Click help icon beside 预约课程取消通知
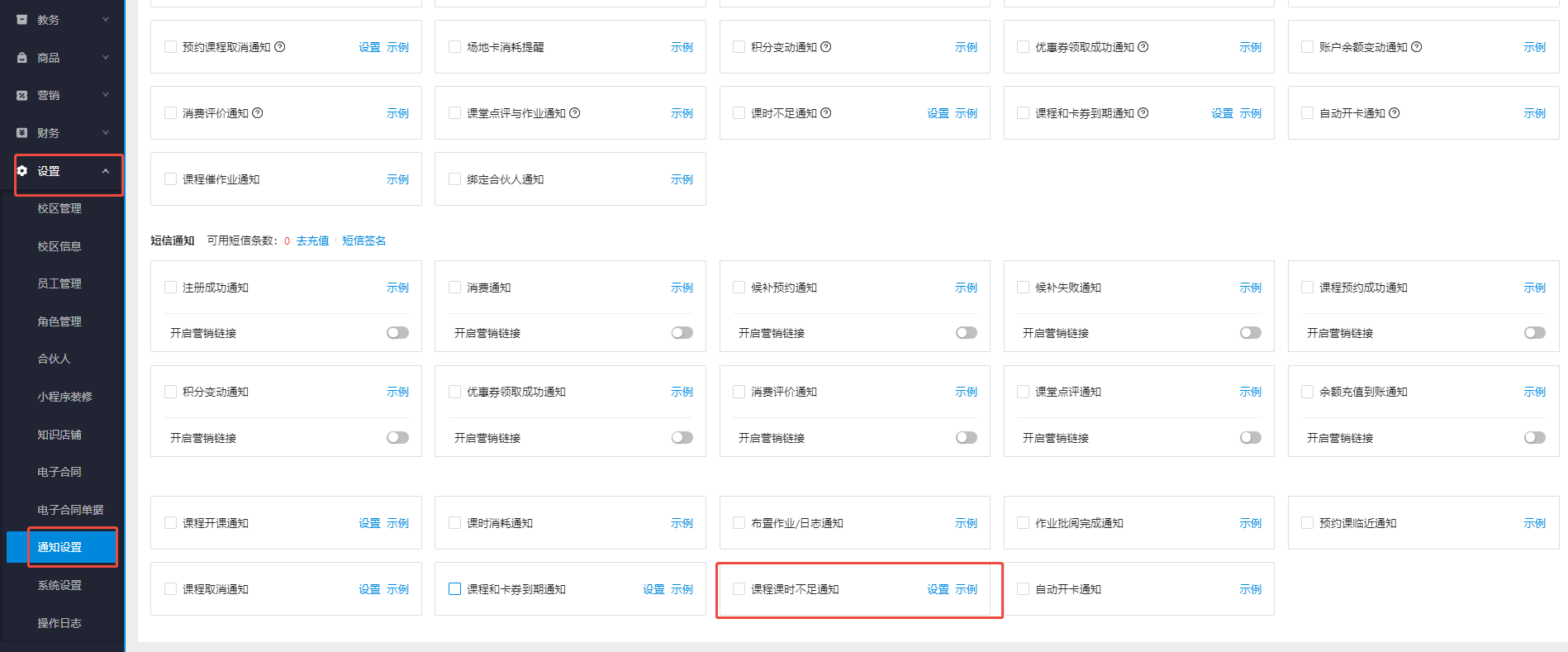This screenshot has height=652, width=1568. click(280, 47)
